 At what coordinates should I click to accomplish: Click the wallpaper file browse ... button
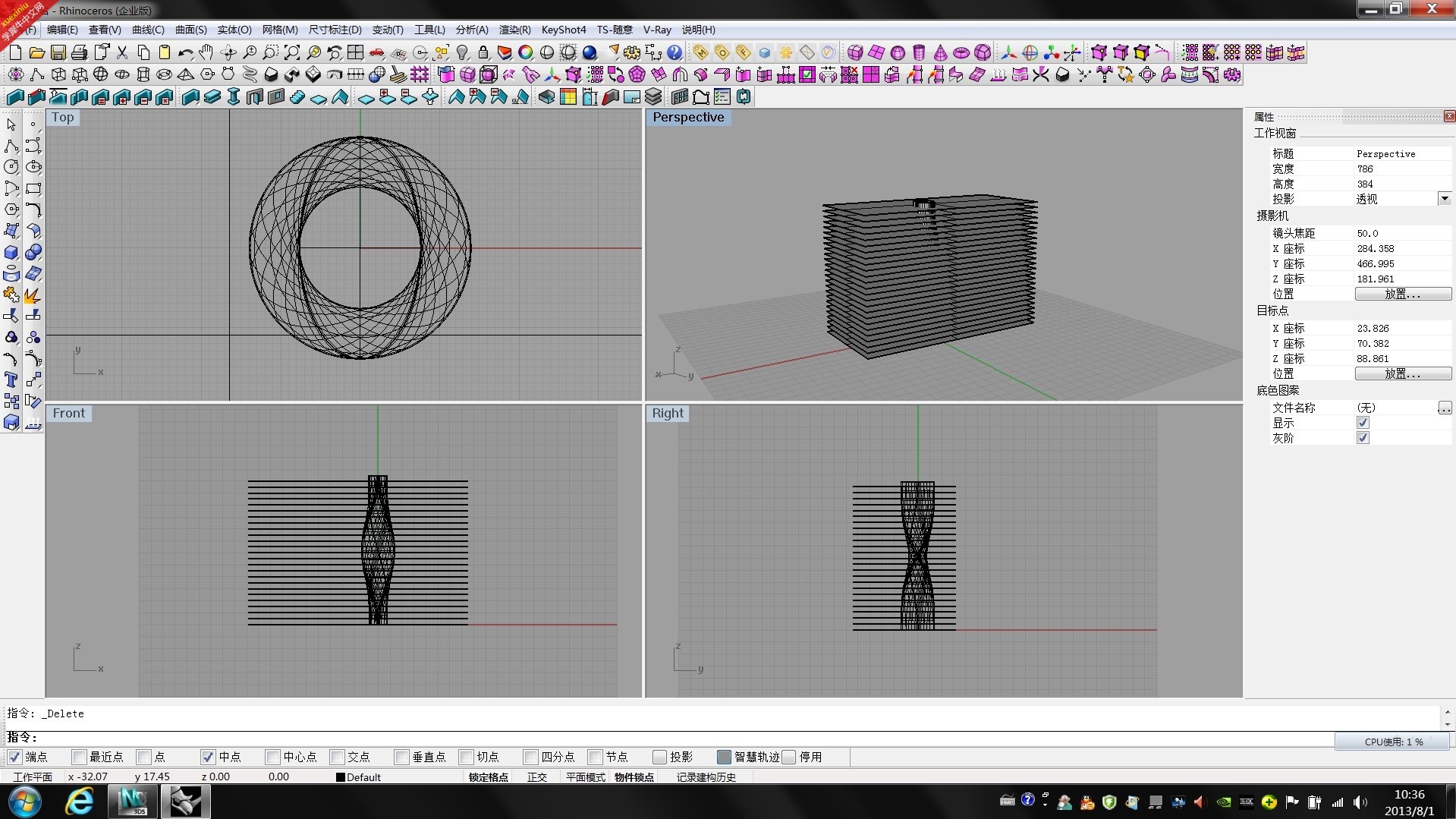point(1445,408)
